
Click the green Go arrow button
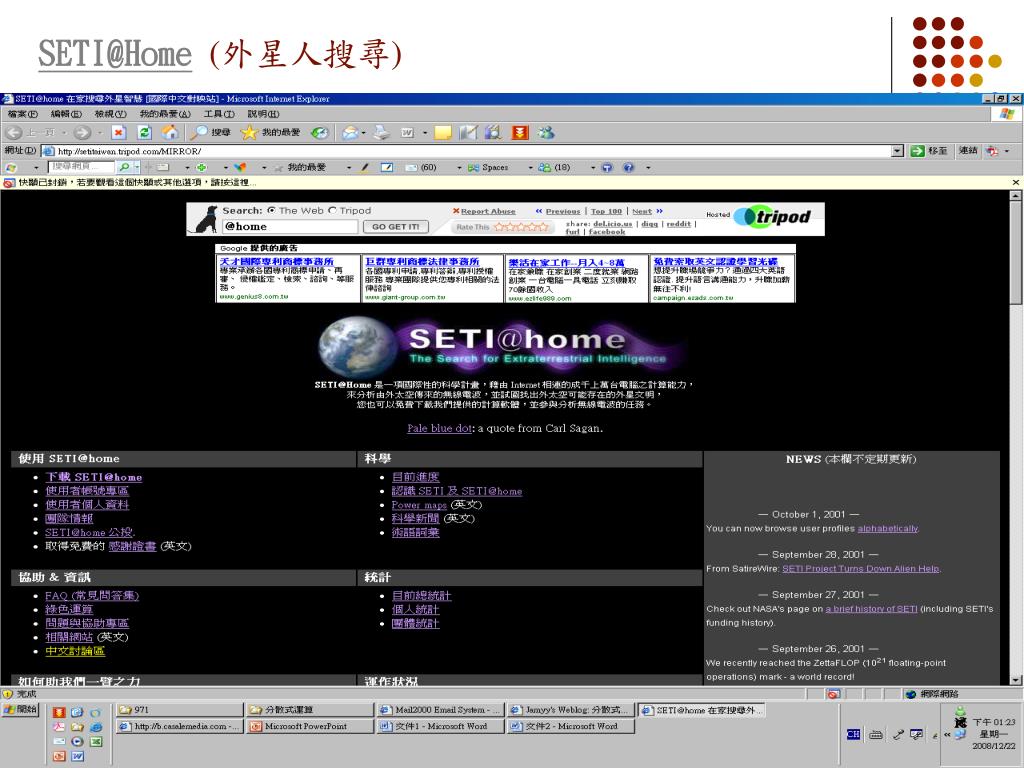coord(918,151)
